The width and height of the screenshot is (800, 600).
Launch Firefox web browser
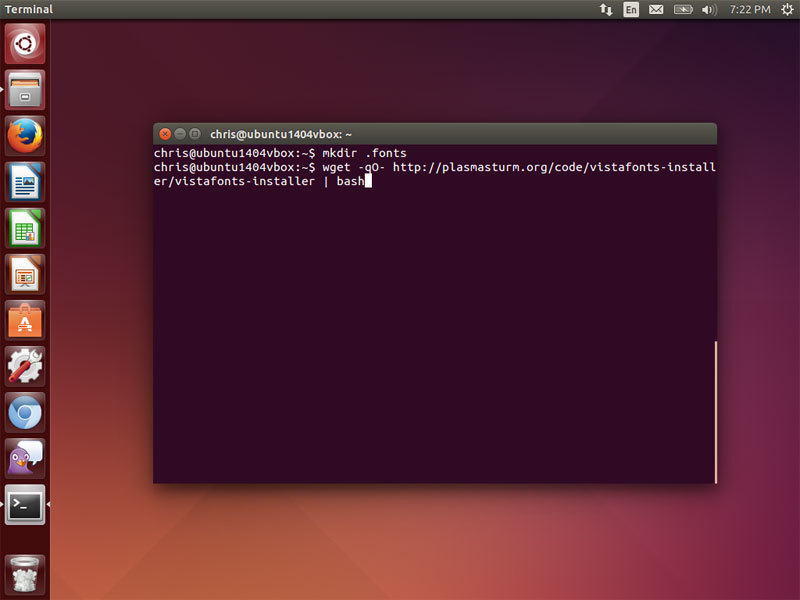click(x=25, y=136)
